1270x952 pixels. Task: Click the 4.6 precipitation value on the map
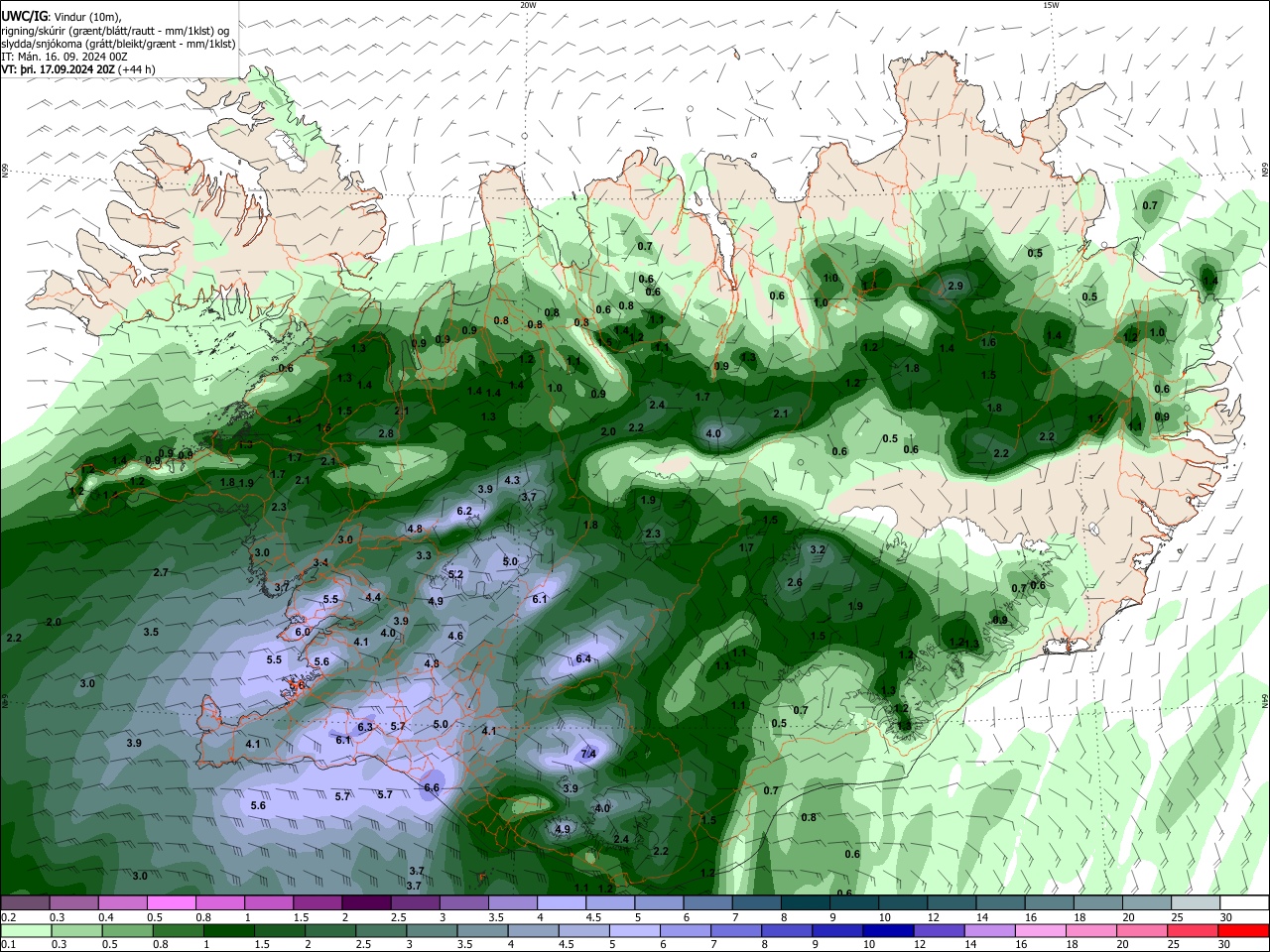pos(455,636)
